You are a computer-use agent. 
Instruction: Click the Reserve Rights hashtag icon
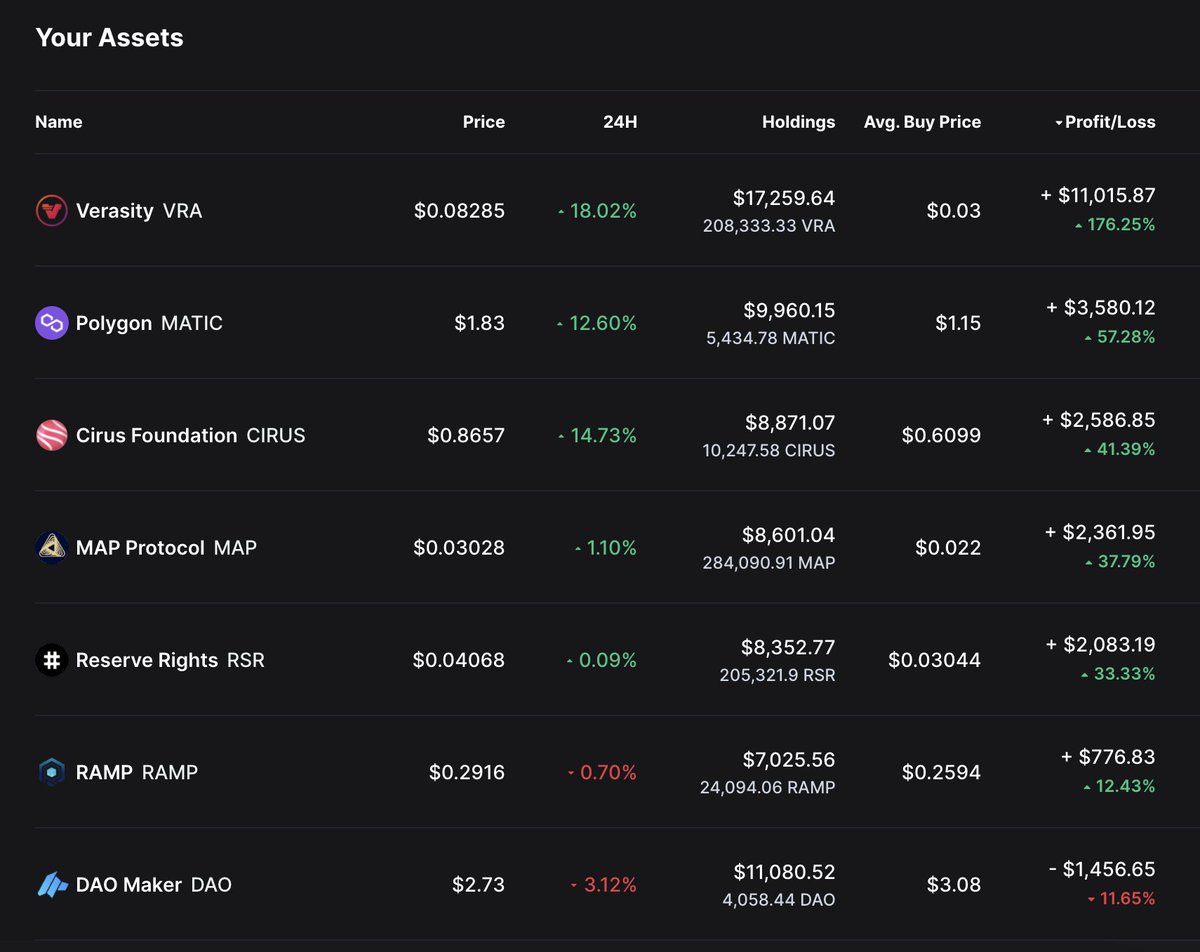pos(51,660)
